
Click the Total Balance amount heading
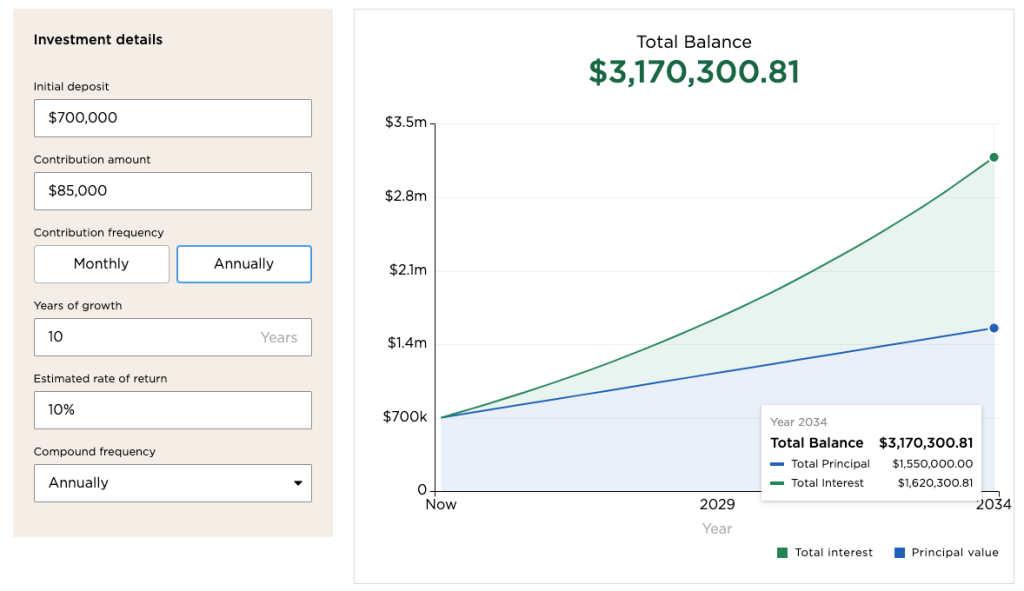point(694,72)
